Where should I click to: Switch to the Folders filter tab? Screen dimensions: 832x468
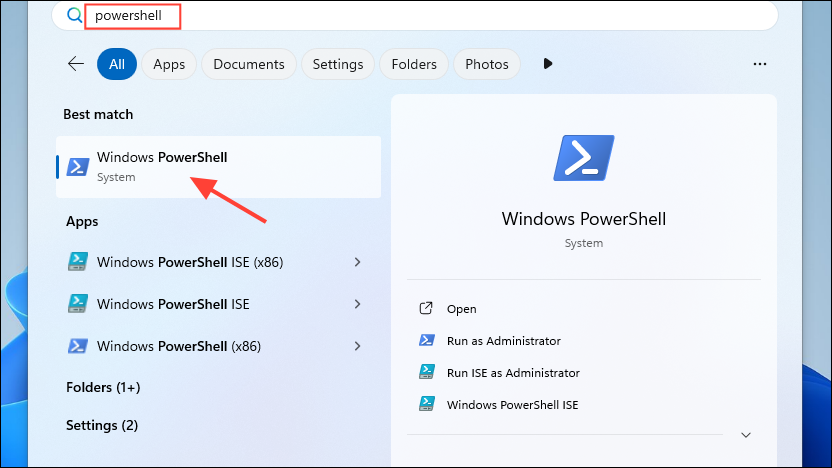tap(414, 64)
